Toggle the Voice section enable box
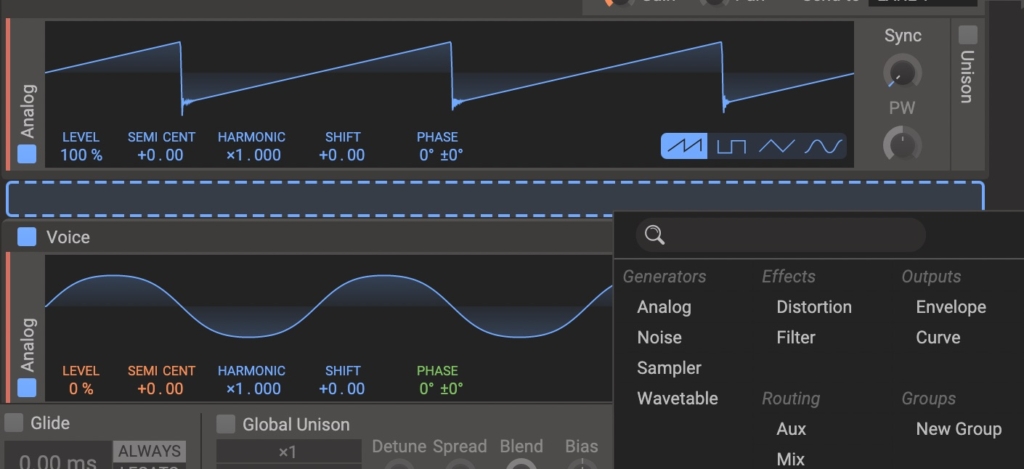This screenshot has height=469, width=1024. [27, 237]
